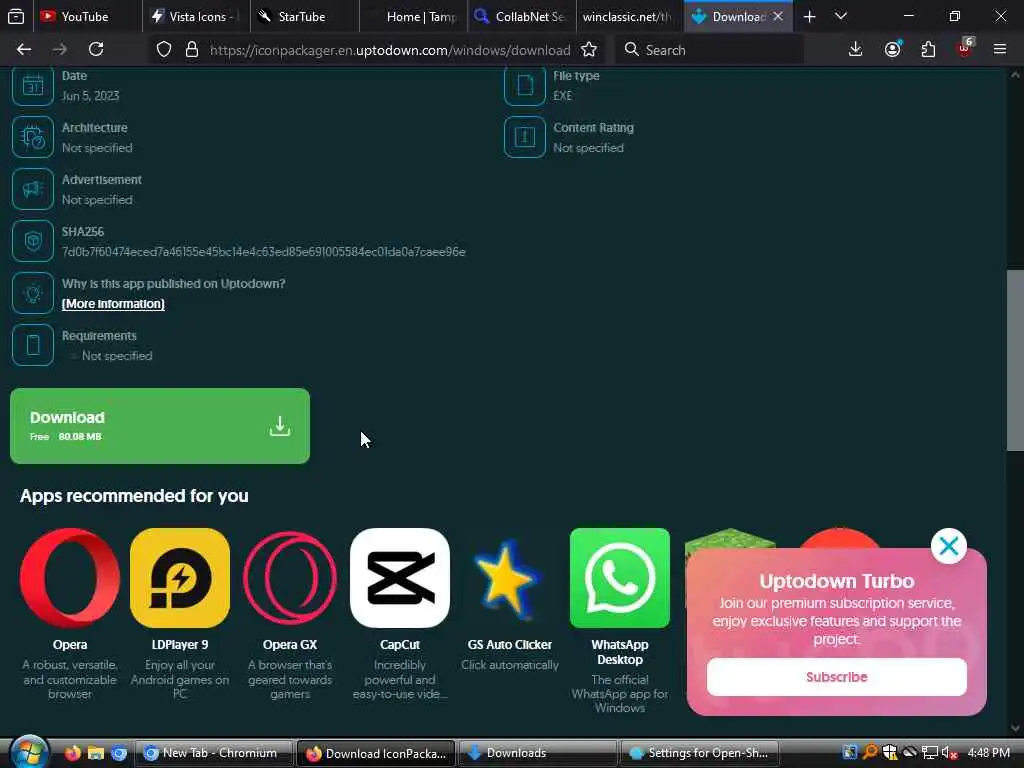
Task: Open the GS Auto Clicker star icon
Action: 509,578
